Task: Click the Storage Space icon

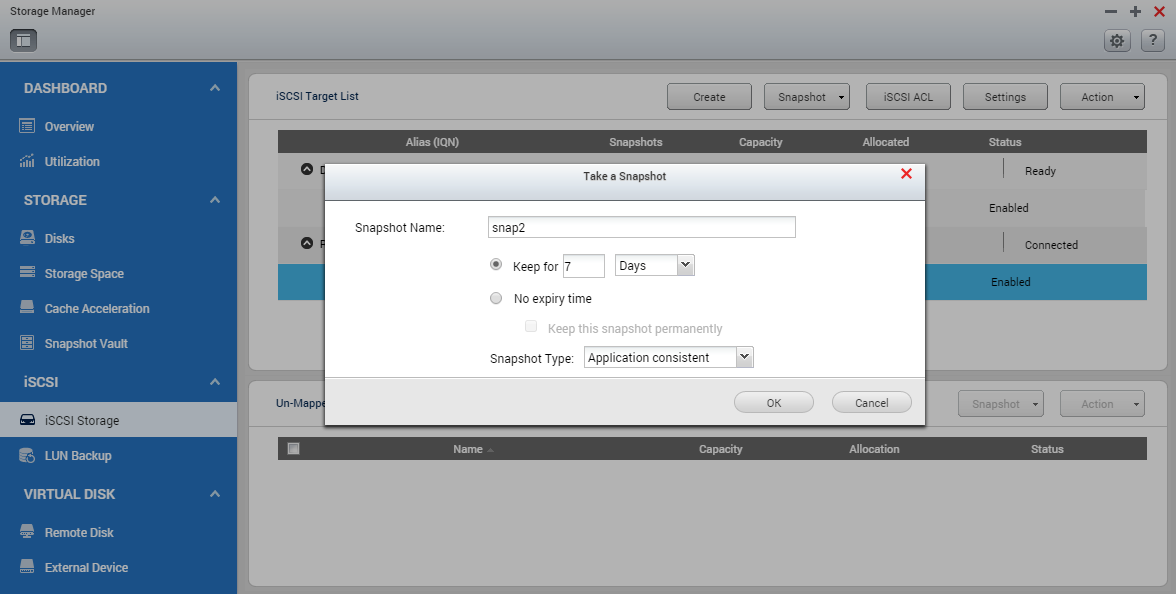Action: tap(27, 272)
